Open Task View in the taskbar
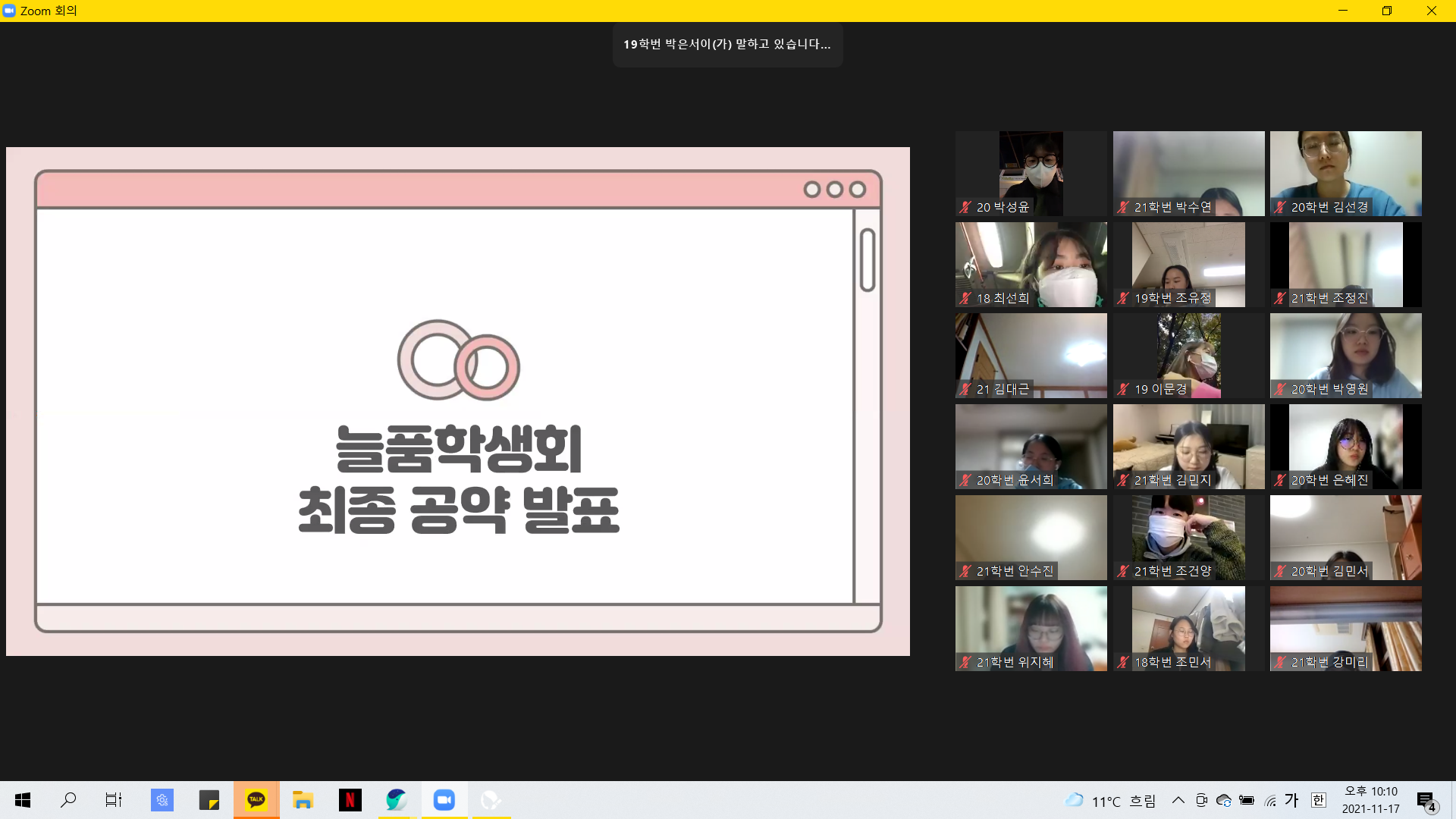 click(x=114, y=800)
